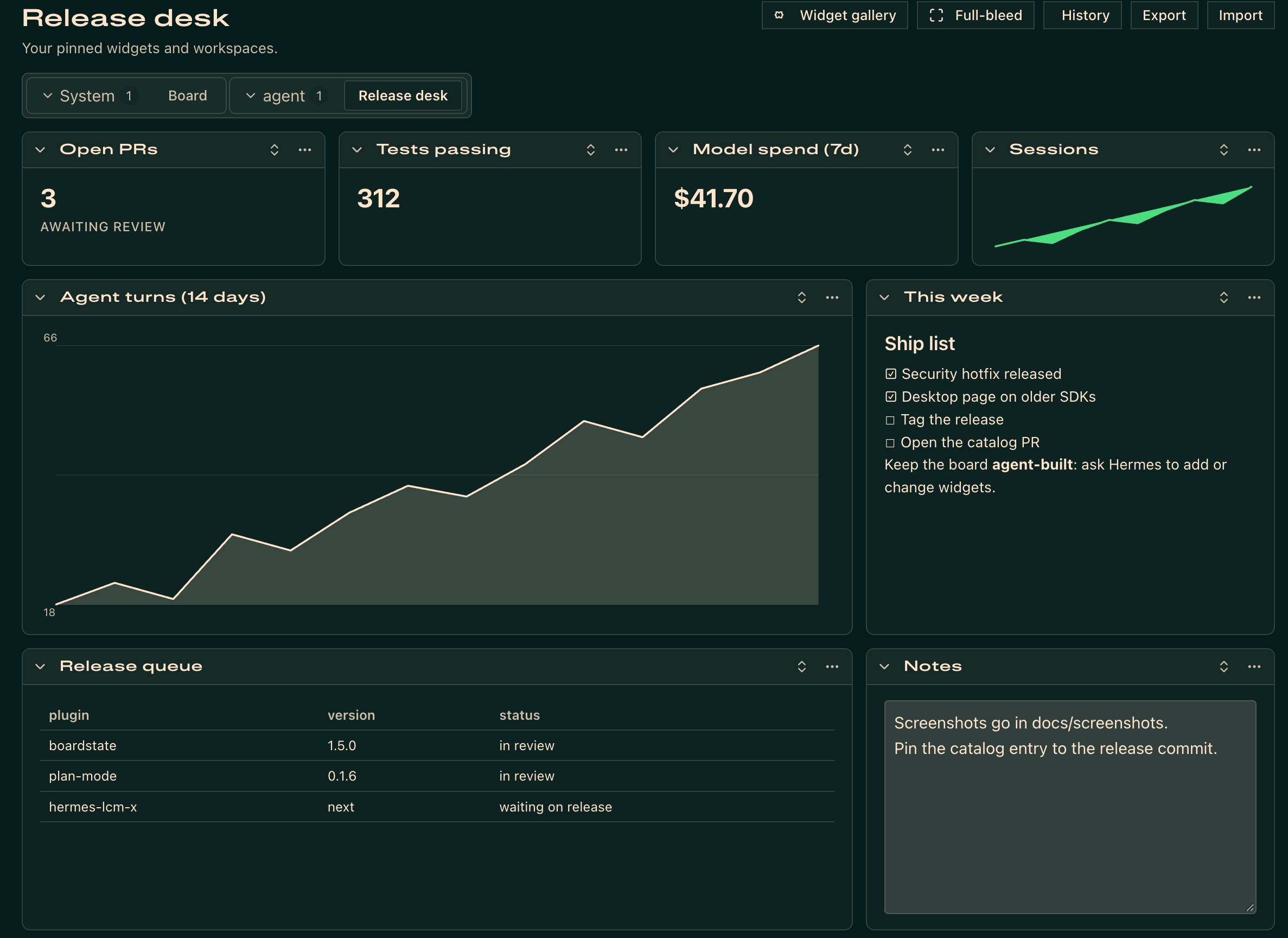
Task: Click the Open PRs resize arrows icon
Action: (275, 150)
